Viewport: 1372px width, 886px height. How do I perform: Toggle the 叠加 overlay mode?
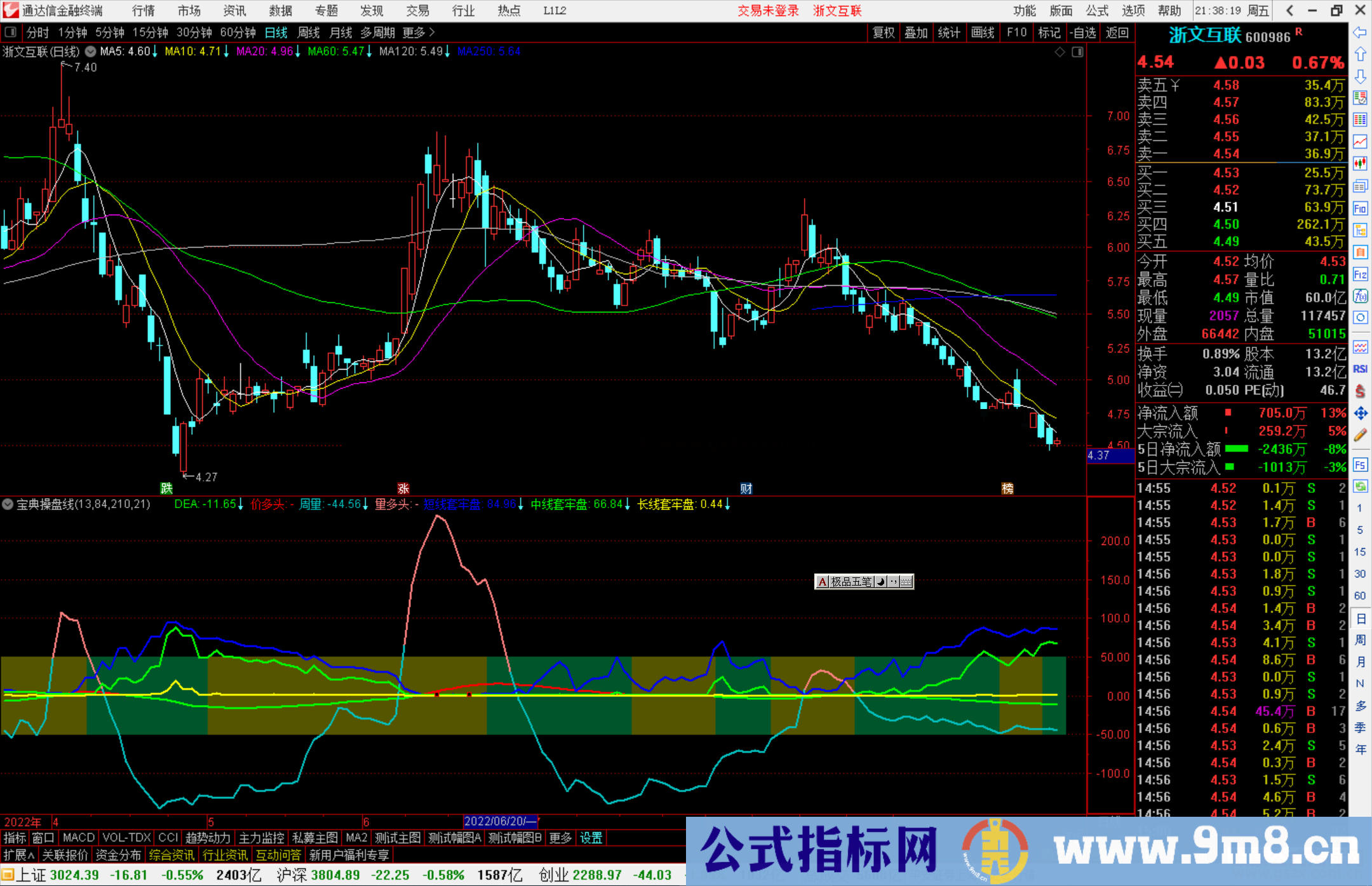click(917, 32)
